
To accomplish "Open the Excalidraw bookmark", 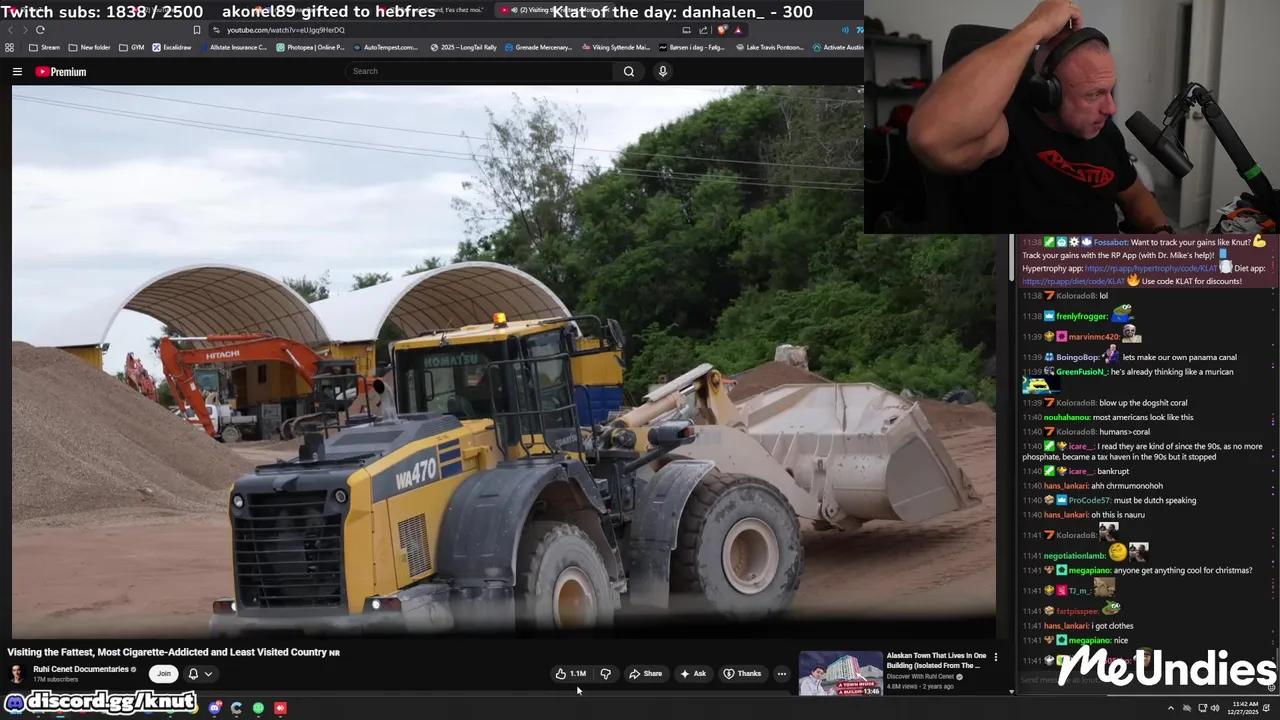I will [x=171, y=47].
